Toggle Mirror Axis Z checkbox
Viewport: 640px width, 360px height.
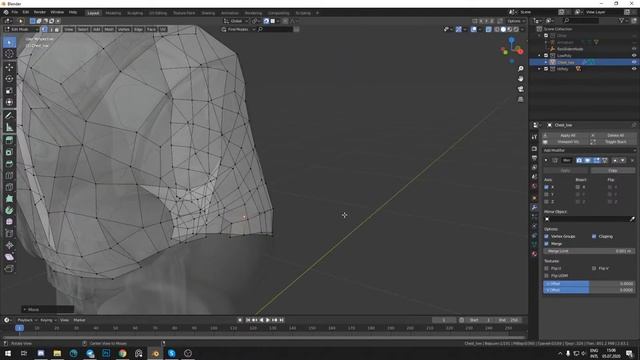pos(547,202)
